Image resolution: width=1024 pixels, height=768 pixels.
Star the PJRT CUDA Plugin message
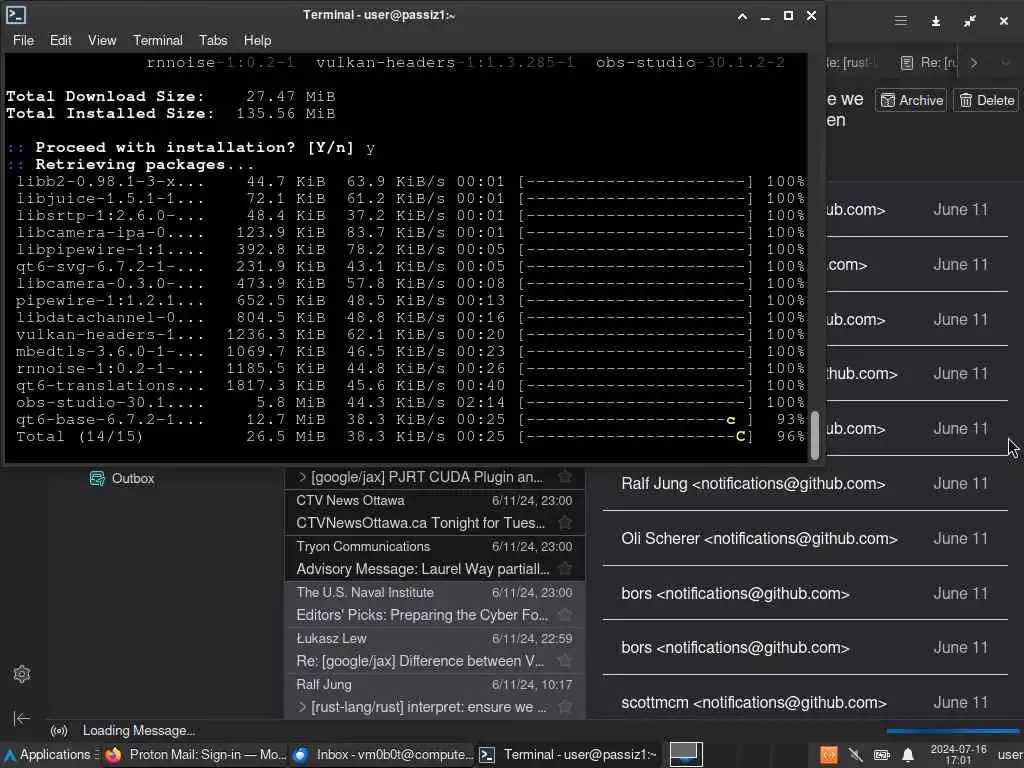565,477
